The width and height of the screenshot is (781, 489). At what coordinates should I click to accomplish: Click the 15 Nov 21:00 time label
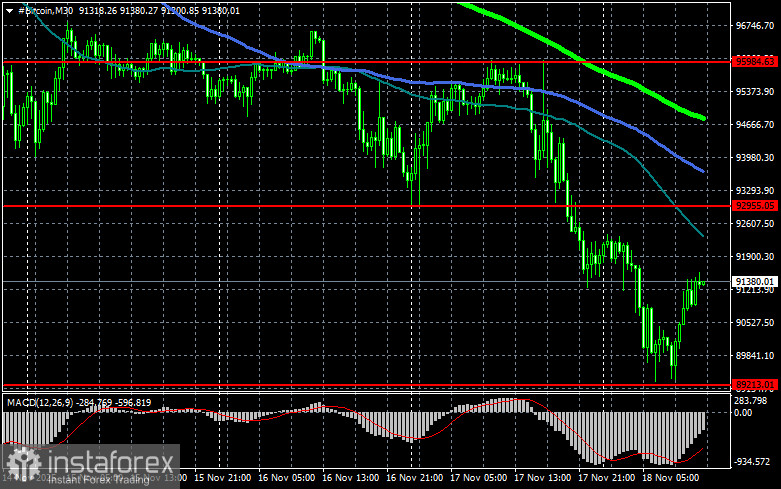coord(223,478)
